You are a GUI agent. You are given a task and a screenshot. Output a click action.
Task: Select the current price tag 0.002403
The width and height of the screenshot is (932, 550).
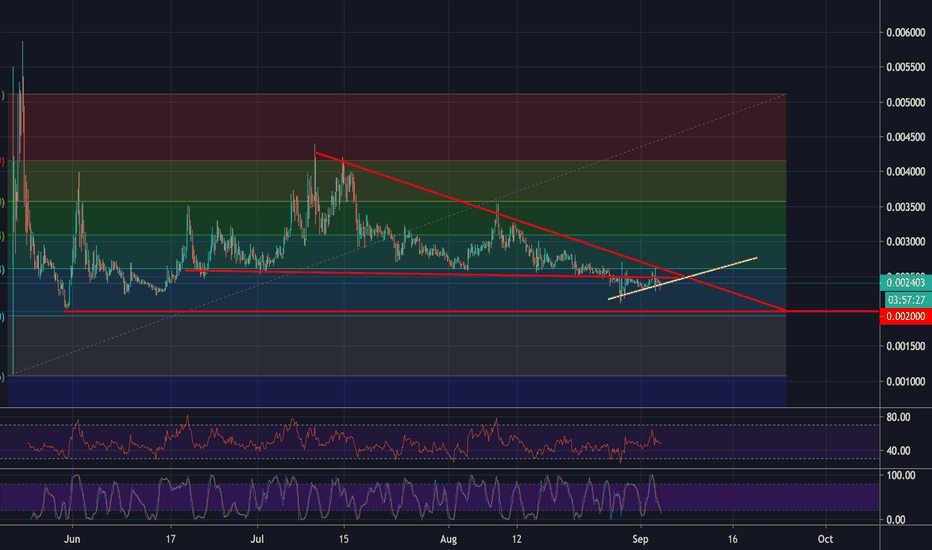coord(905,283)
